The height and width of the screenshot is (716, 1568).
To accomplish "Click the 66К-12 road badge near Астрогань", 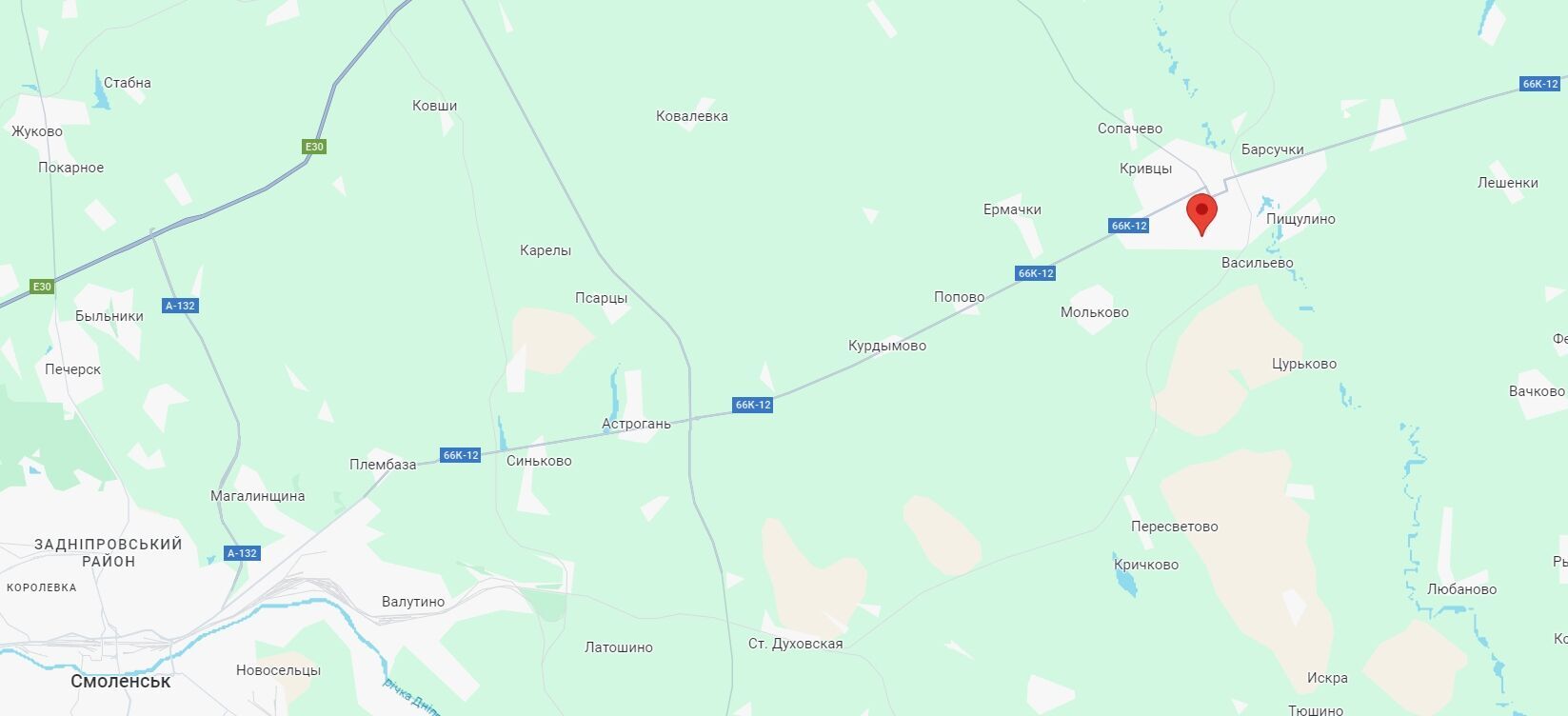I will pyautogui.click(x=752, y=405).
